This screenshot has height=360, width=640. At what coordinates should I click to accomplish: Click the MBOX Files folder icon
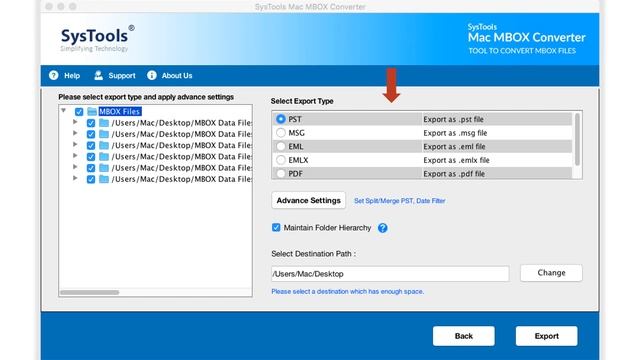92,111
